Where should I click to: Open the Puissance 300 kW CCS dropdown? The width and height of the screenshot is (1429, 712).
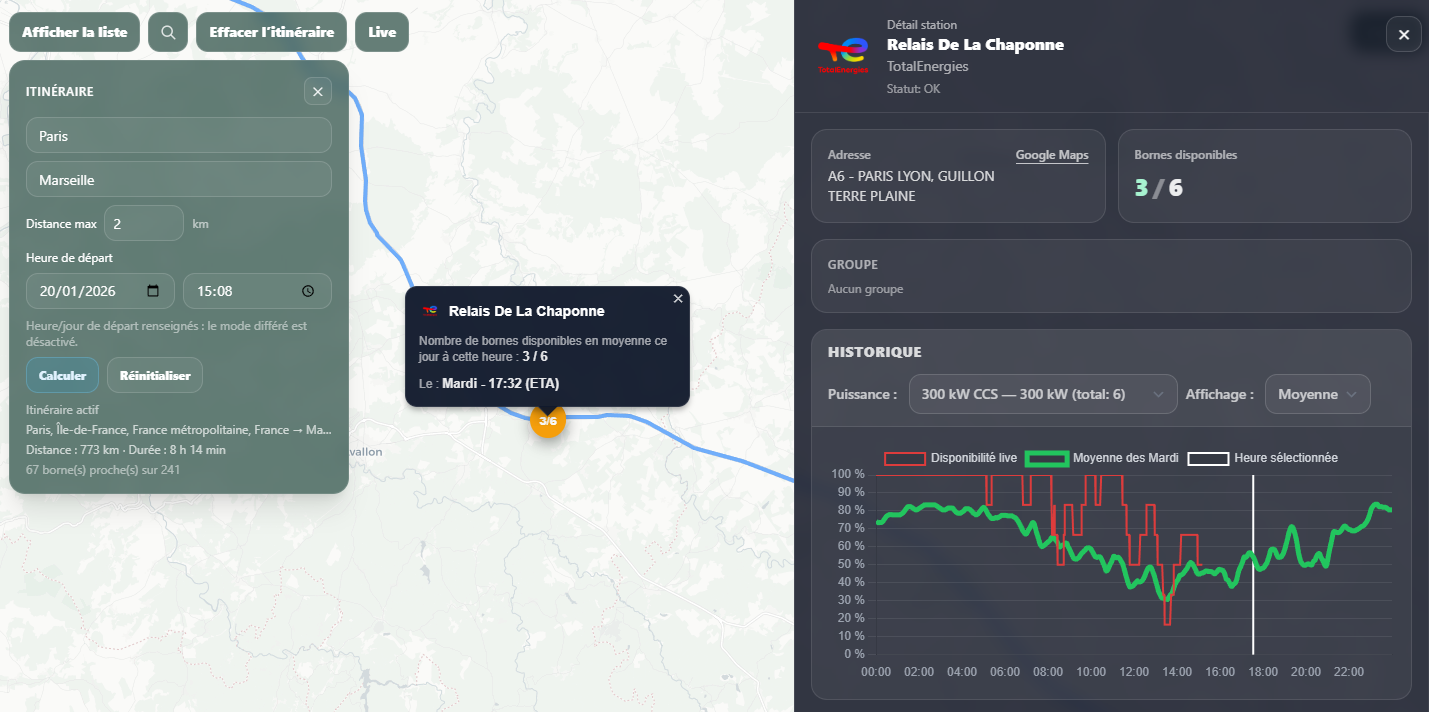[1042, 394]
